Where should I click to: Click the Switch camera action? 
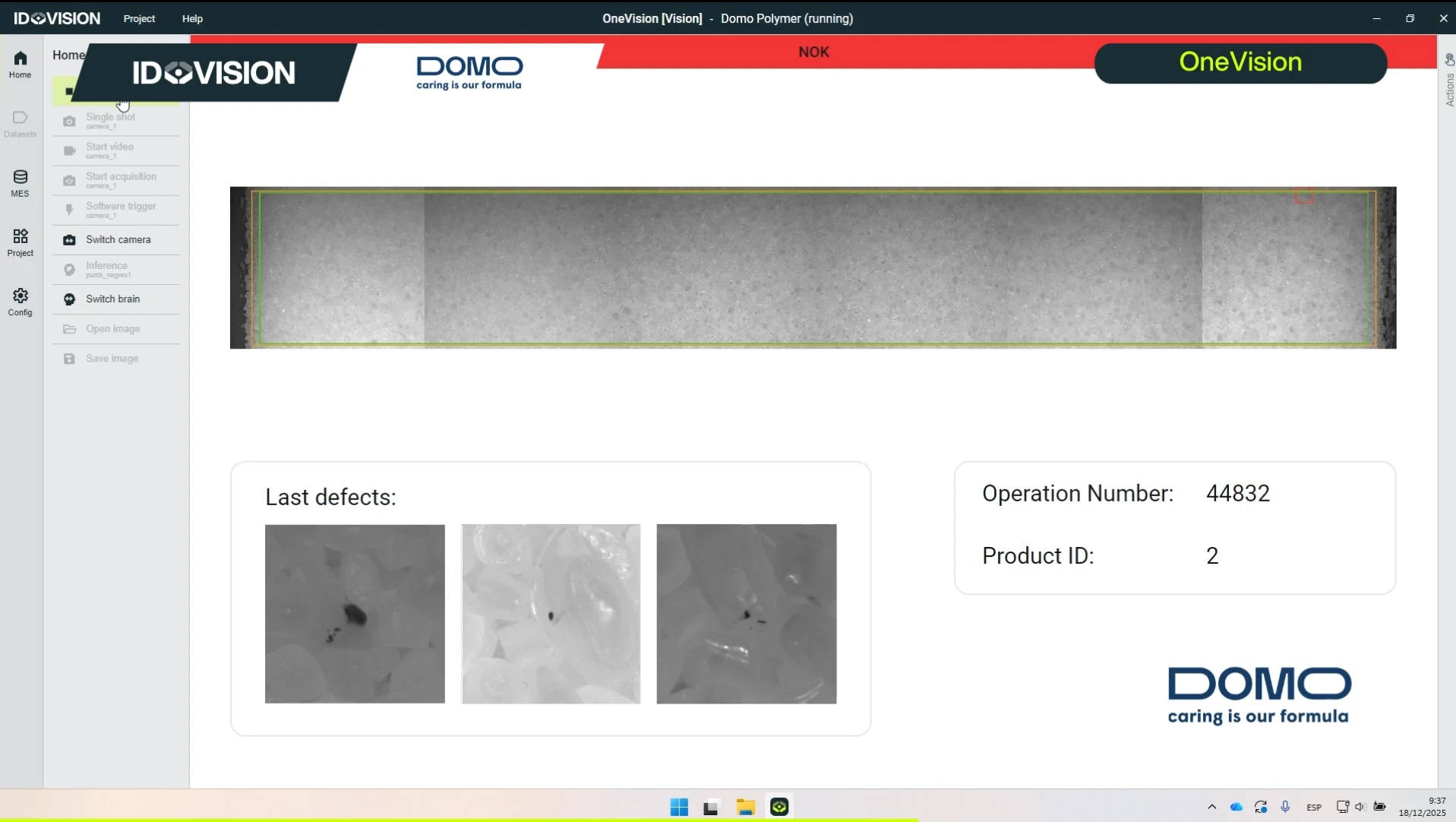click(116, 239)
